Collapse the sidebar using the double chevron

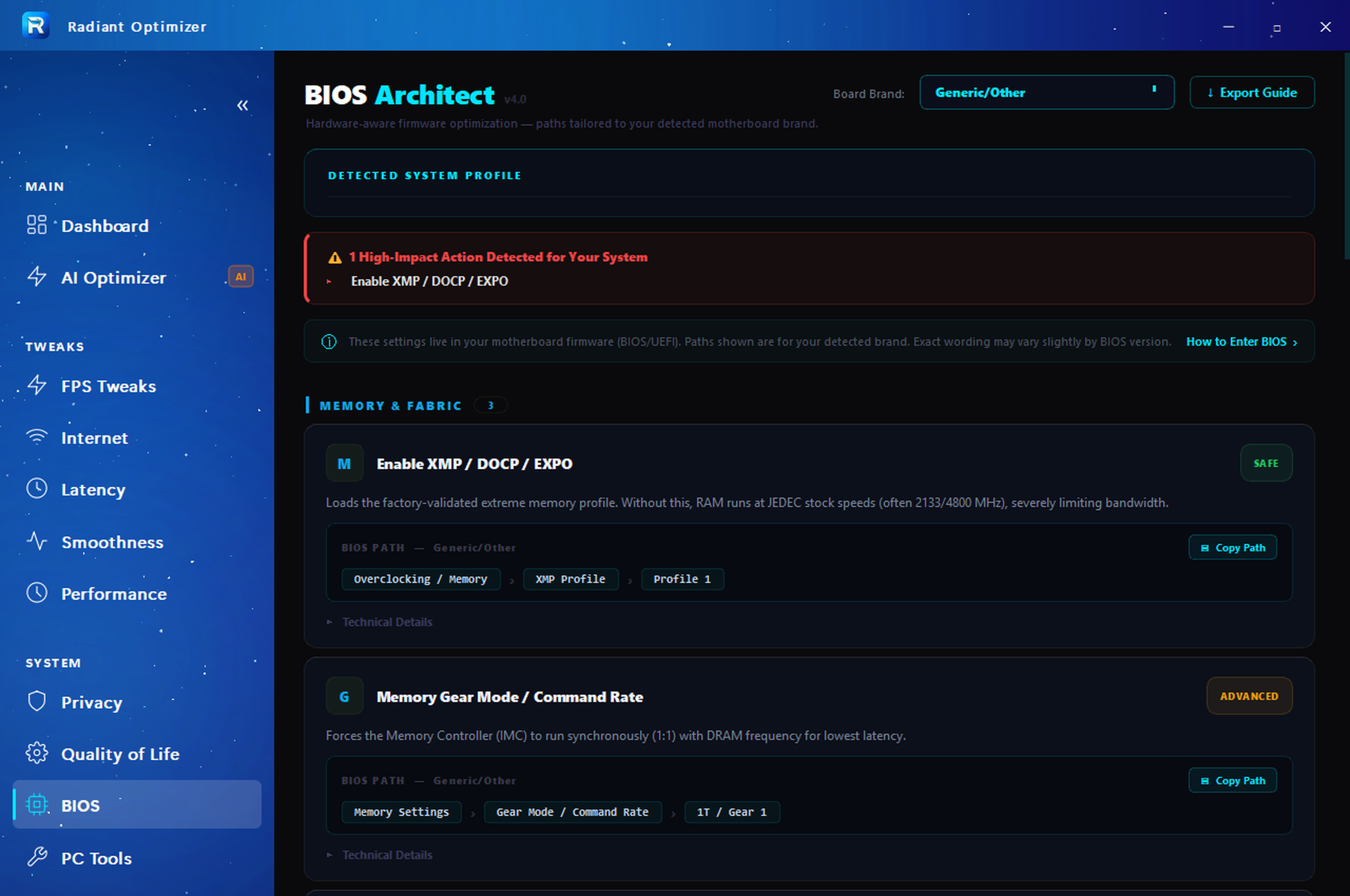(x=243, y=105)
